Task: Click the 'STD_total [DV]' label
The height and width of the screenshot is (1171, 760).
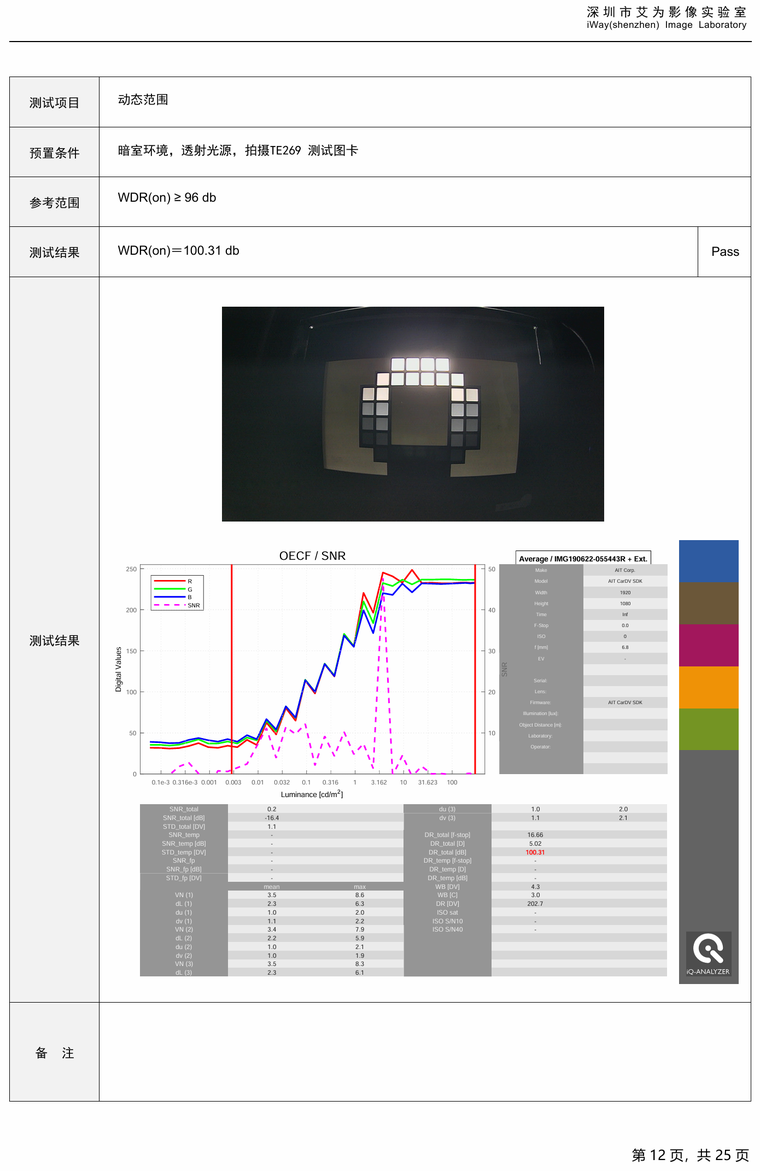Action: point(184,827)
